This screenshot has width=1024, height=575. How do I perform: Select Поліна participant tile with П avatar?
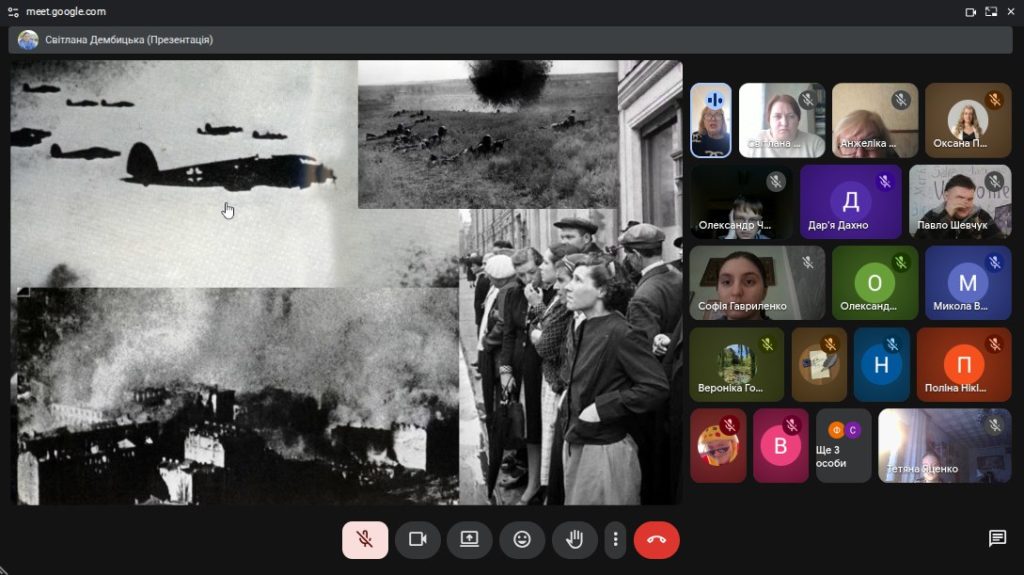pos(964,364)
